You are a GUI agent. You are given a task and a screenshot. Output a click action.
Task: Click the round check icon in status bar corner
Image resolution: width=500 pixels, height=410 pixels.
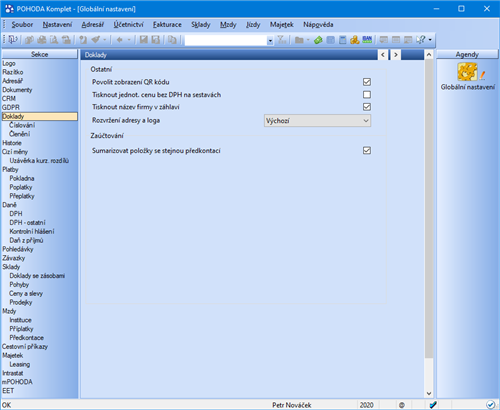(490, 405)
